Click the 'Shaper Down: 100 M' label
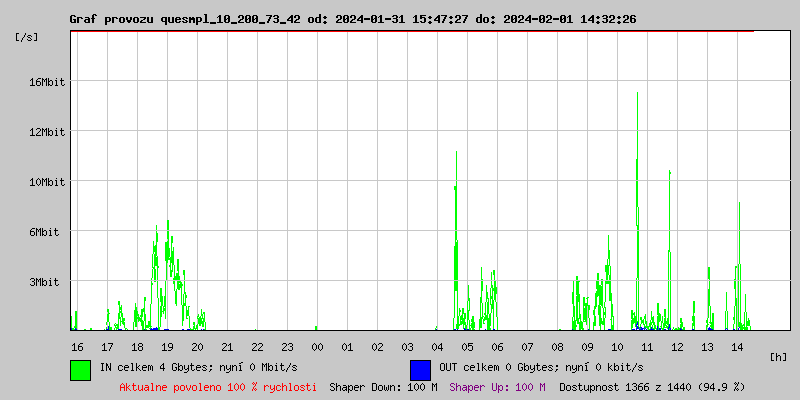Viewport: 800px width, 400px height. tap(383, 386)
